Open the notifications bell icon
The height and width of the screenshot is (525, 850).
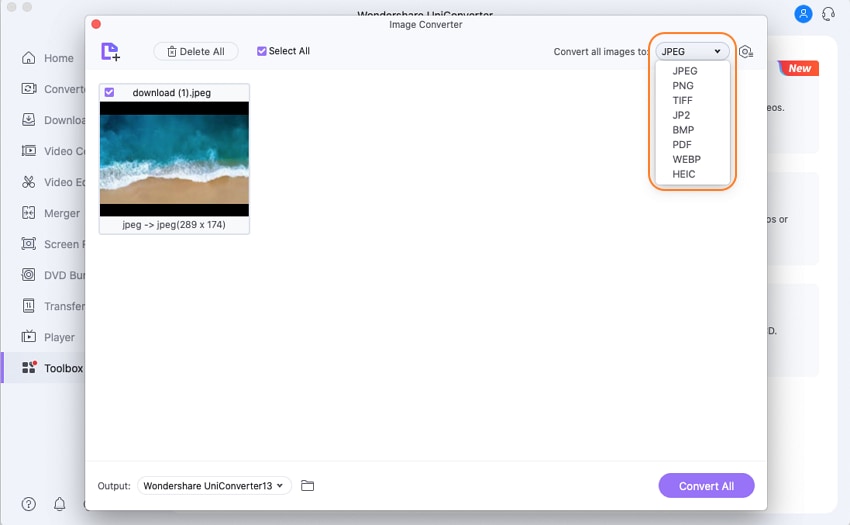pos(60,504)
